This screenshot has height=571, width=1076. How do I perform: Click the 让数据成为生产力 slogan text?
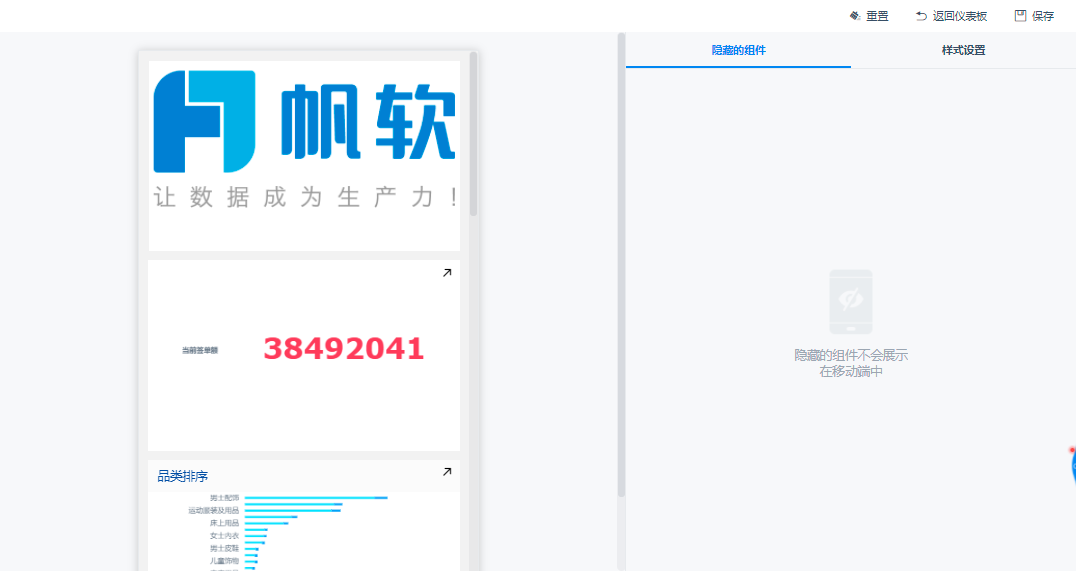[305, 198]
